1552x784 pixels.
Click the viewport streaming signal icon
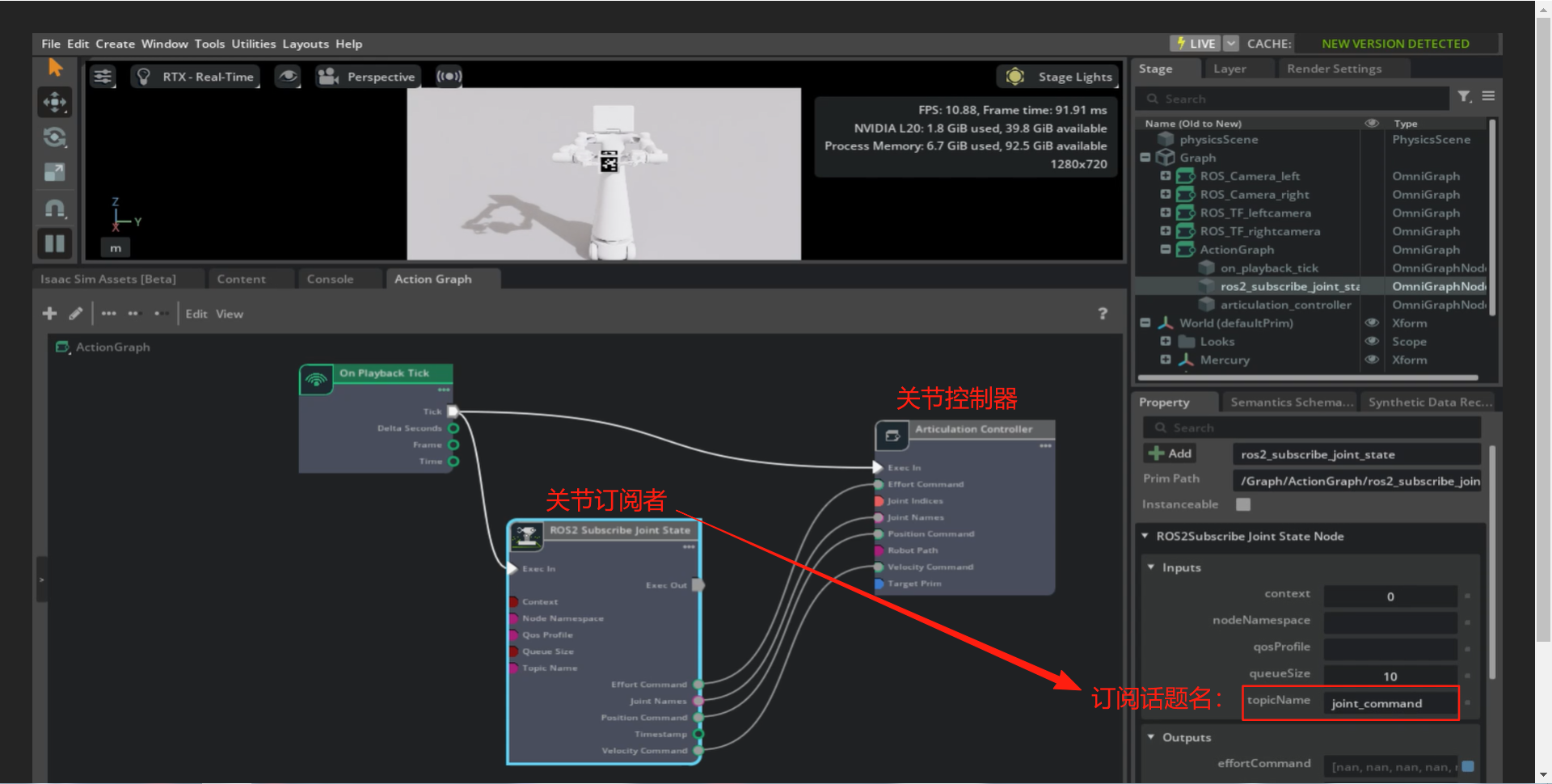(449, 77)
